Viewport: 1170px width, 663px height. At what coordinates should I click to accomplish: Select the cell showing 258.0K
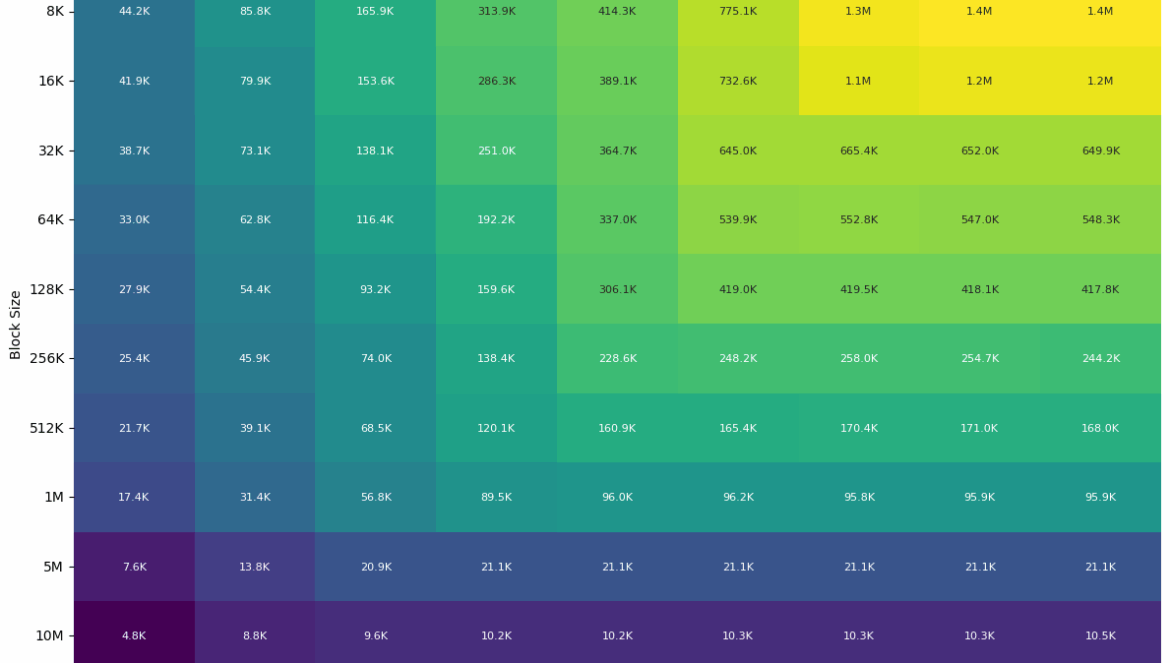(x=859, y=358)
